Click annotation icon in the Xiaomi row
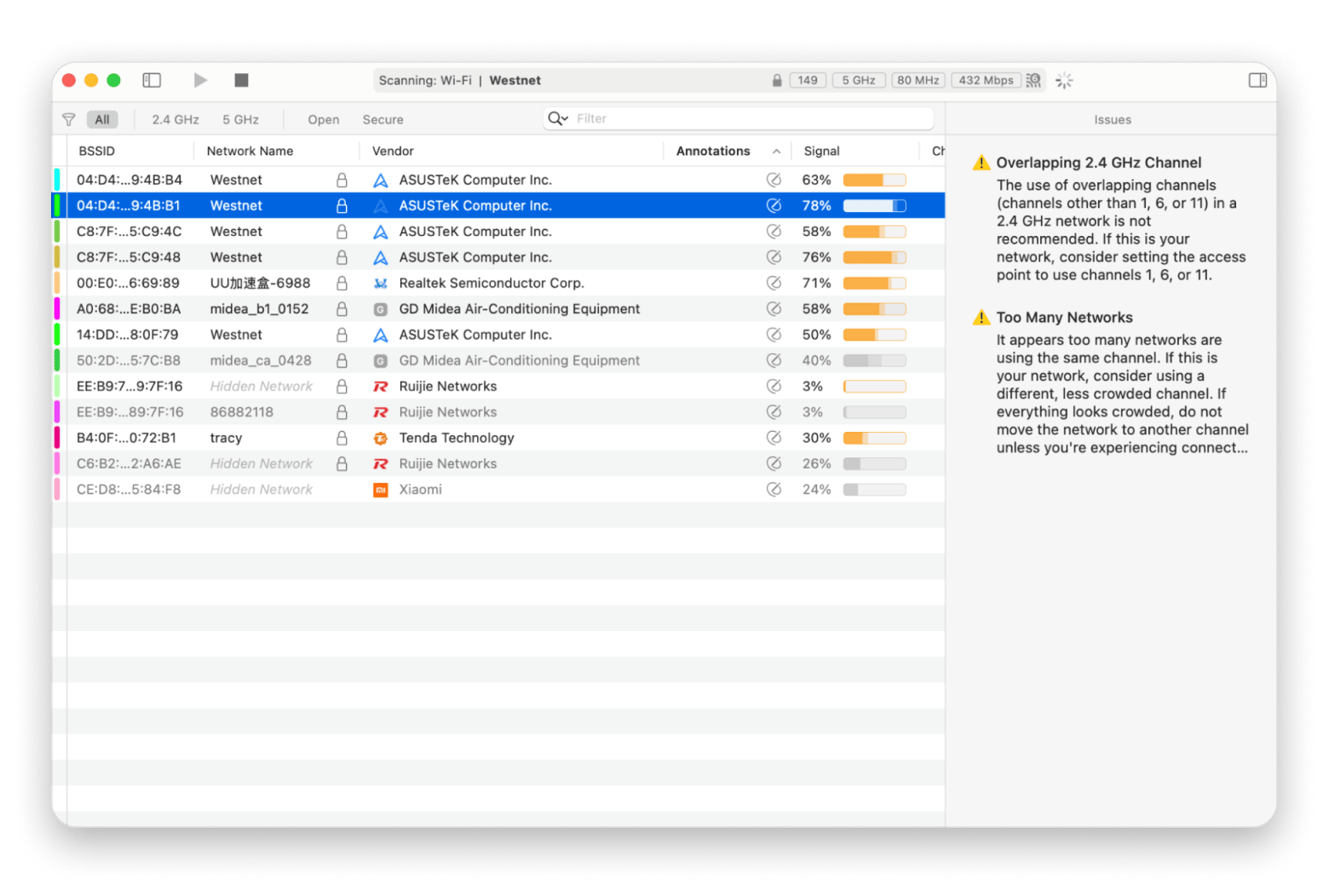 tap(774, 490)
